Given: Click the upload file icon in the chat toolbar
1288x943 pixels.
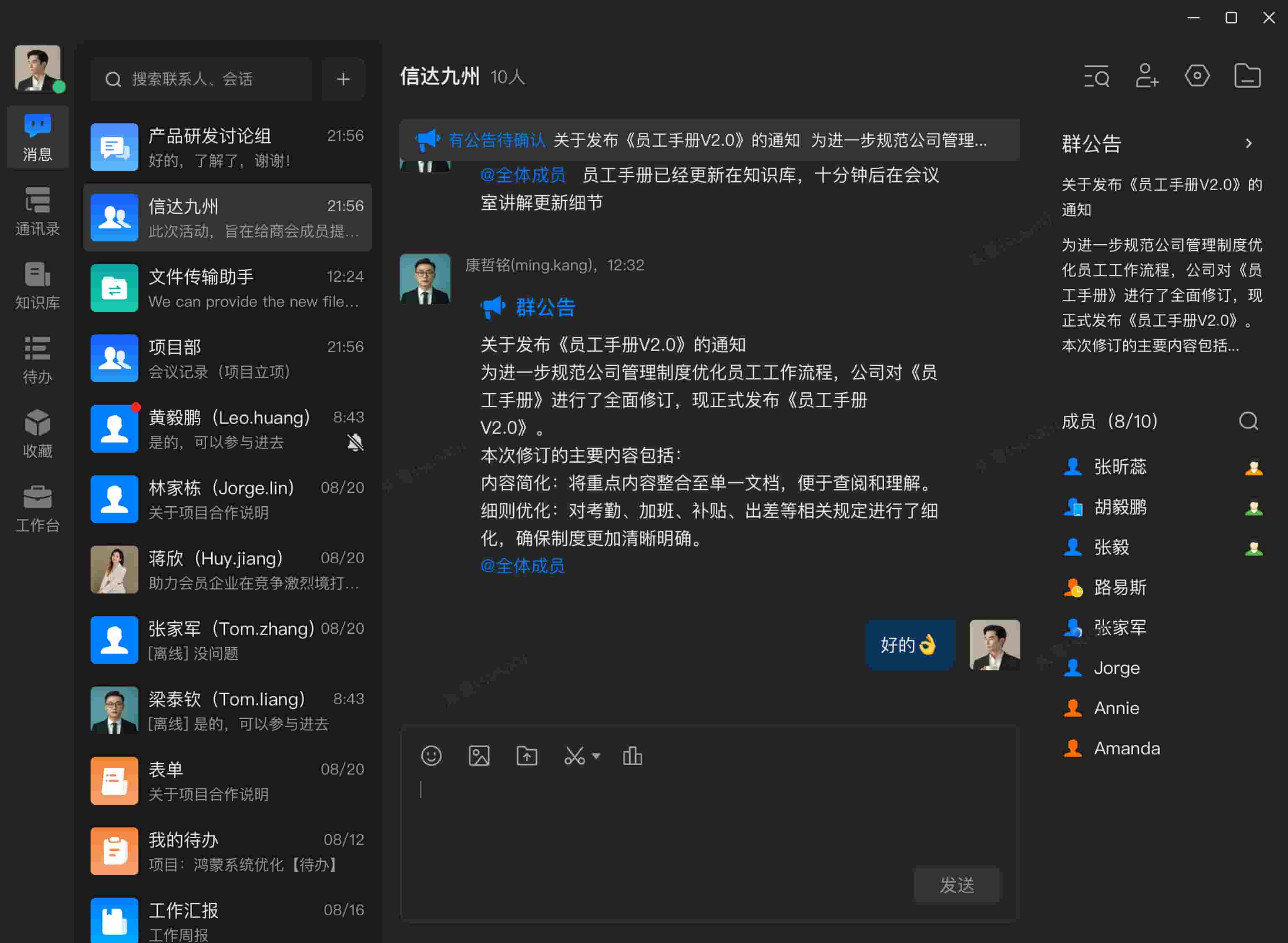Looking at the screenshot, I should coord(526,756).
